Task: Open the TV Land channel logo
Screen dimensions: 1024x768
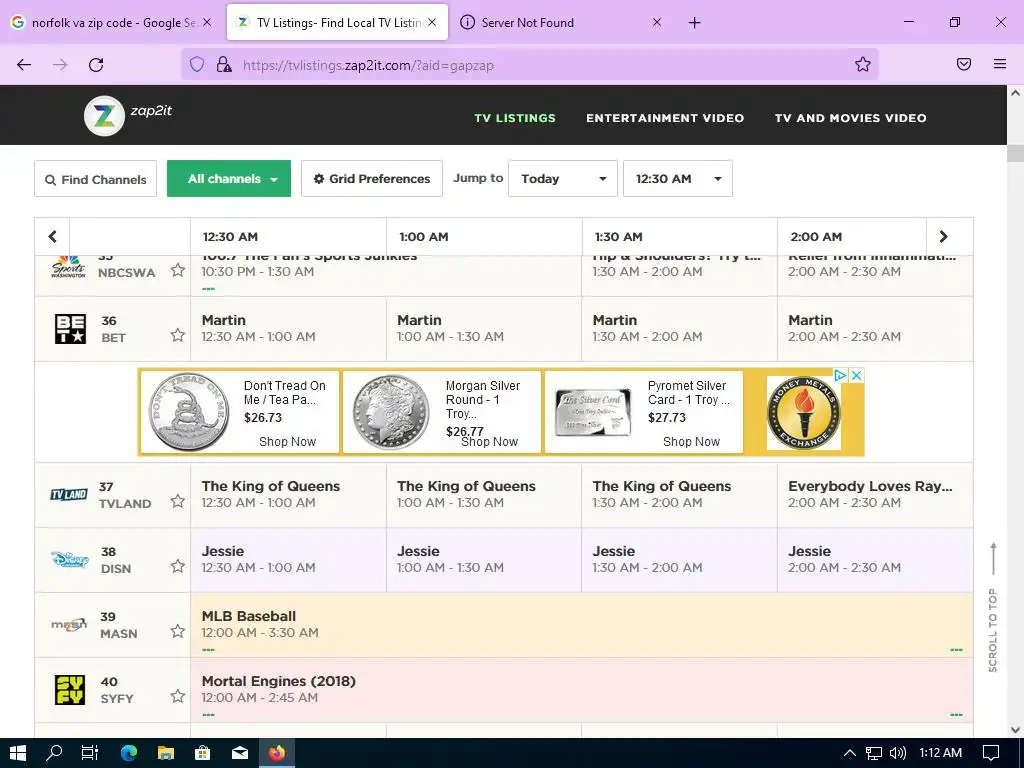Action: coord(69,494)
